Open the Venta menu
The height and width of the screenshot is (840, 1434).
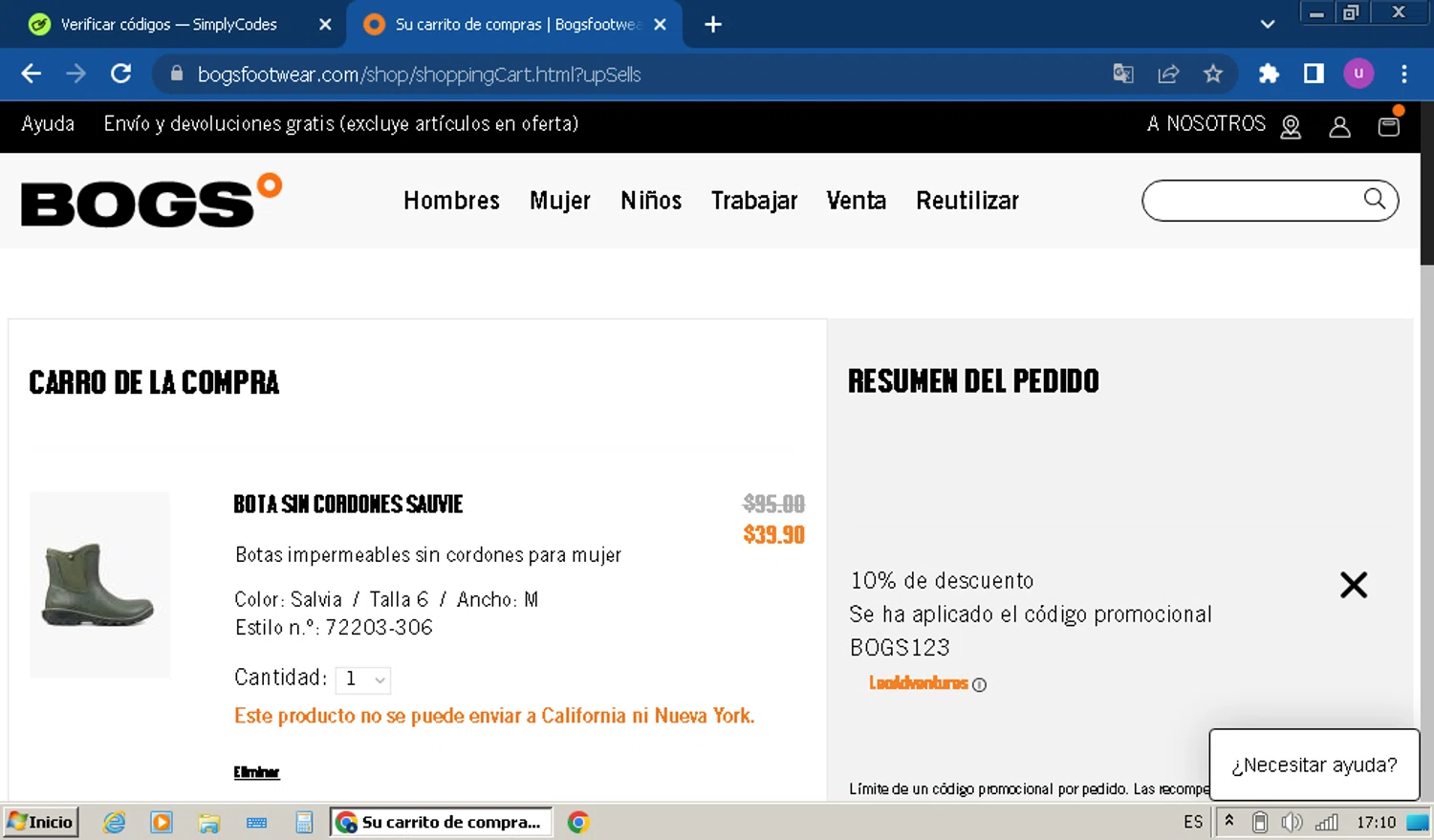coord(857,201)
